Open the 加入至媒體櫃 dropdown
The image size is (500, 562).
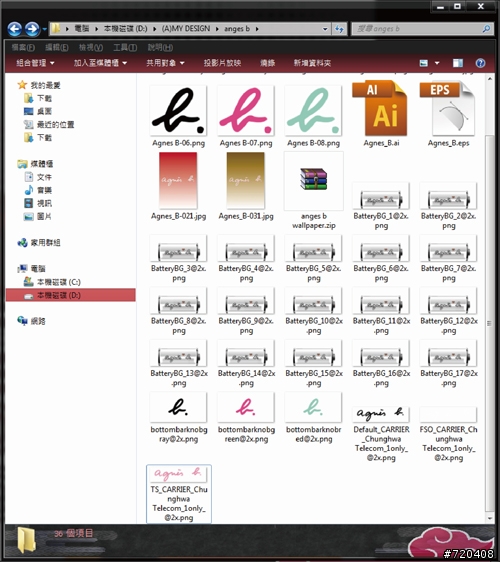point(100,63)
